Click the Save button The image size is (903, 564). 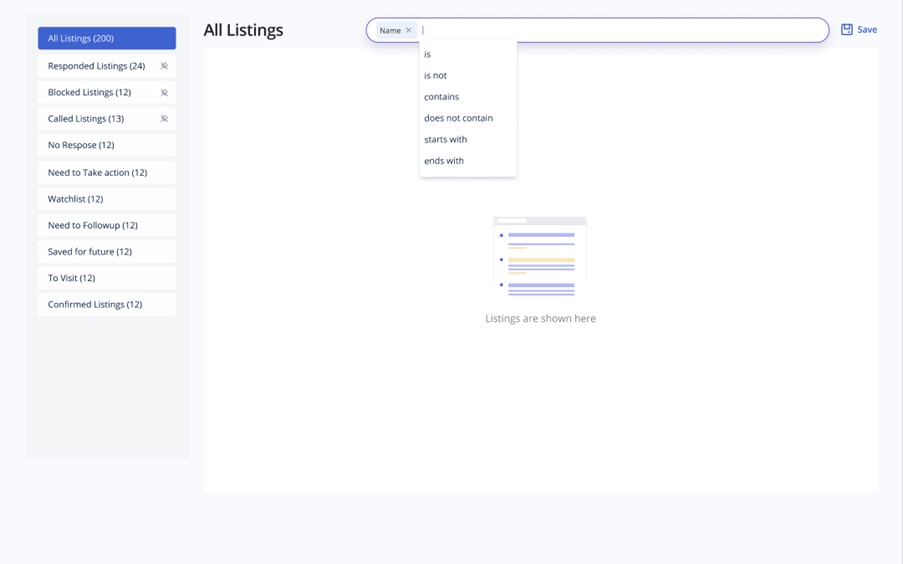click(858, 30)
